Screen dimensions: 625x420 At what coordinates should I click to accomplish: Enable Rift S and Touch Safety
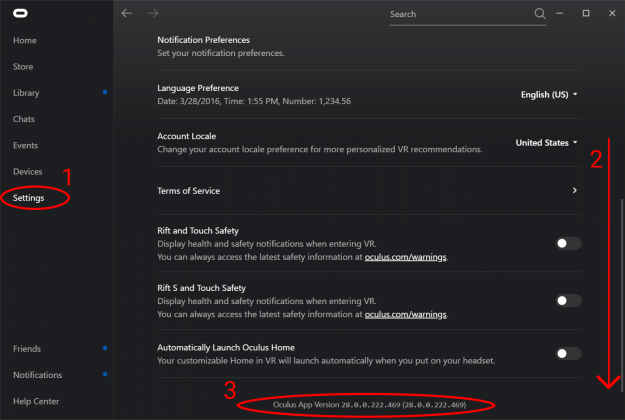click(569, 300)
